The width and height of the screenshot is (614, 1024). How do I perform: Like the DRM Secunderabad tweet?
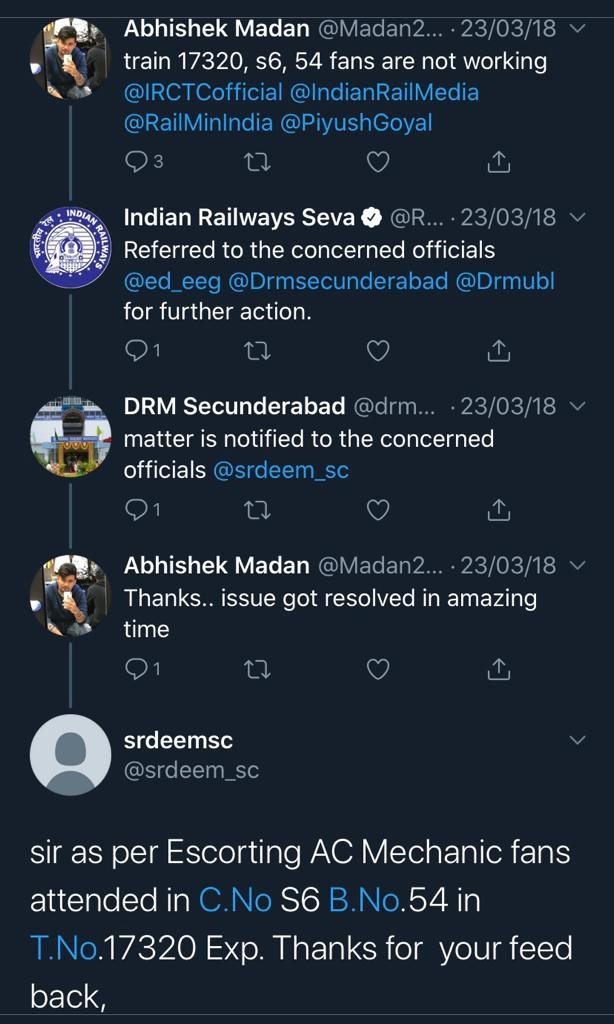[x=377, y=510]
